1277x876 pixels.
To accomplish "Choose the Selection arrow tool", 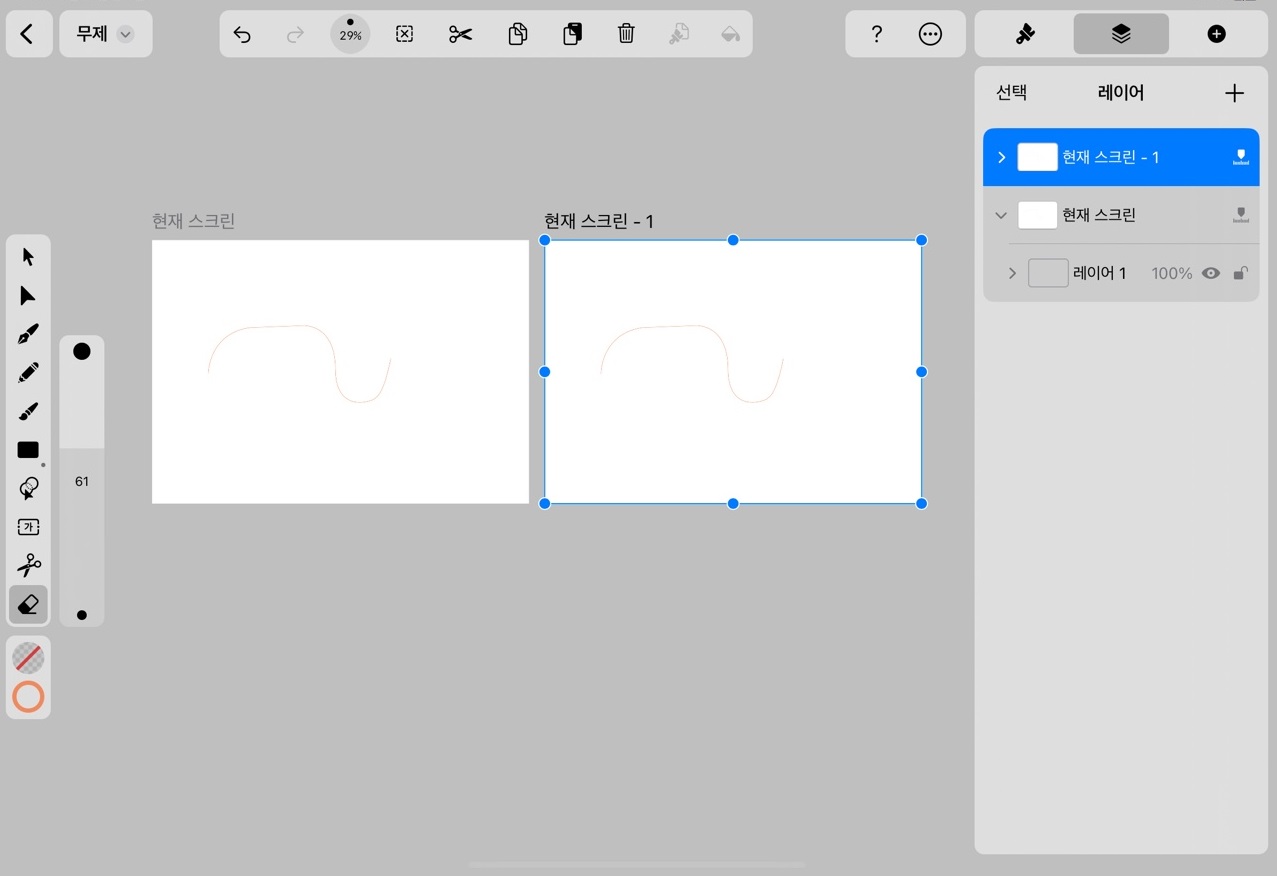I will (x=28, y=257).
